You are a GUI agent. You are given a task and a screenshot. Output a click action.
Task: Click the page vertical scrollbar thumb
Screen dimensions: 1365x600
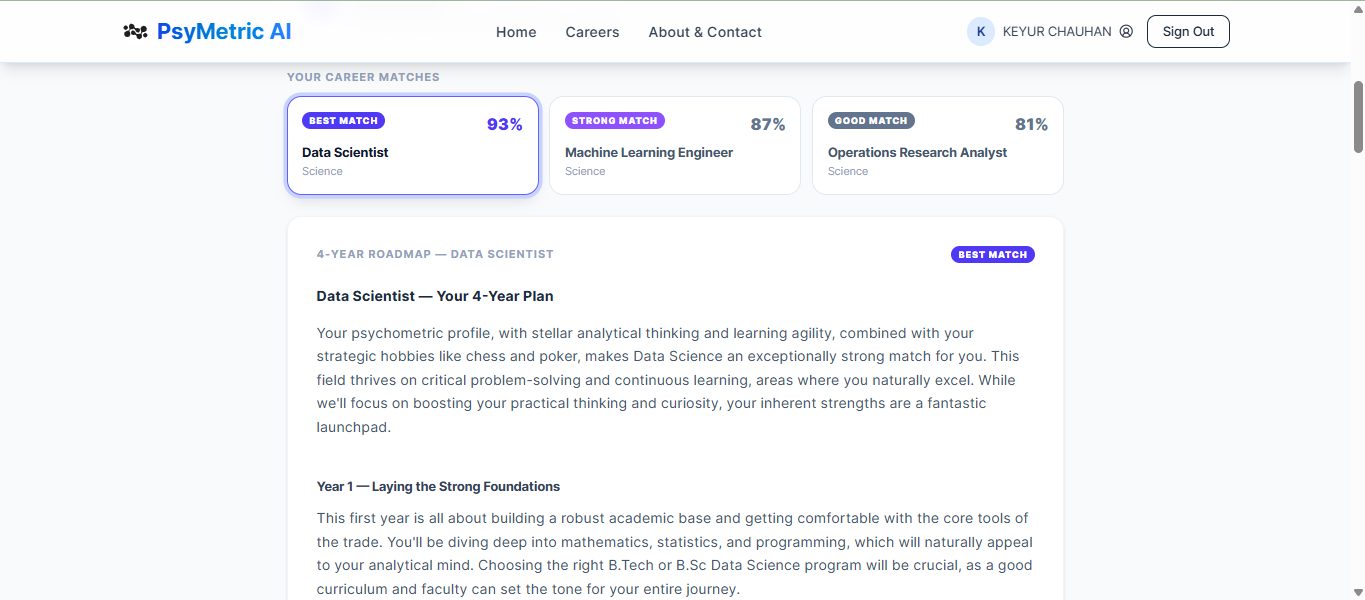[x=1358, y=117]
